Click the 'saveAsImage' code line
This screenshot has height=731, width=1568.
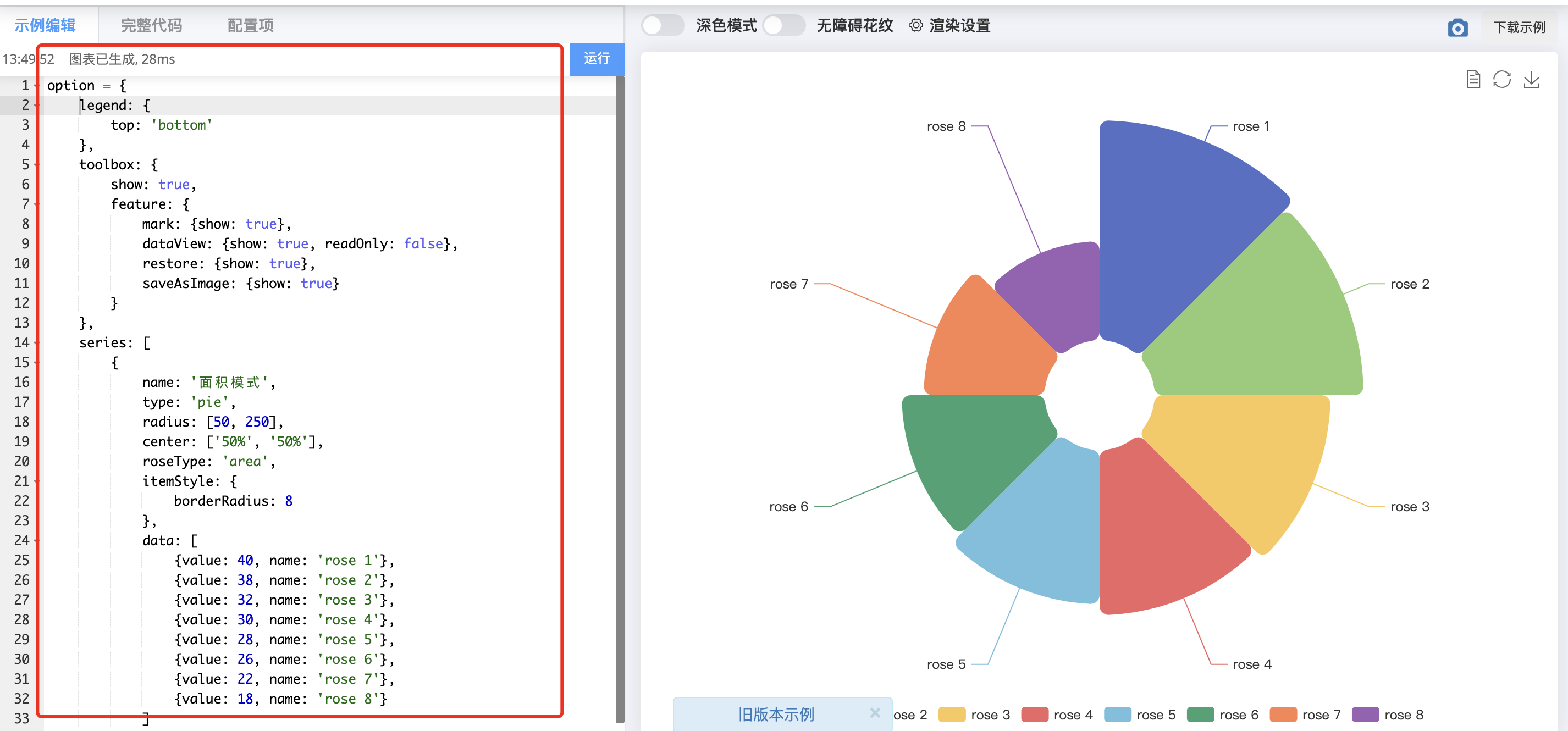tap(240, 284)
